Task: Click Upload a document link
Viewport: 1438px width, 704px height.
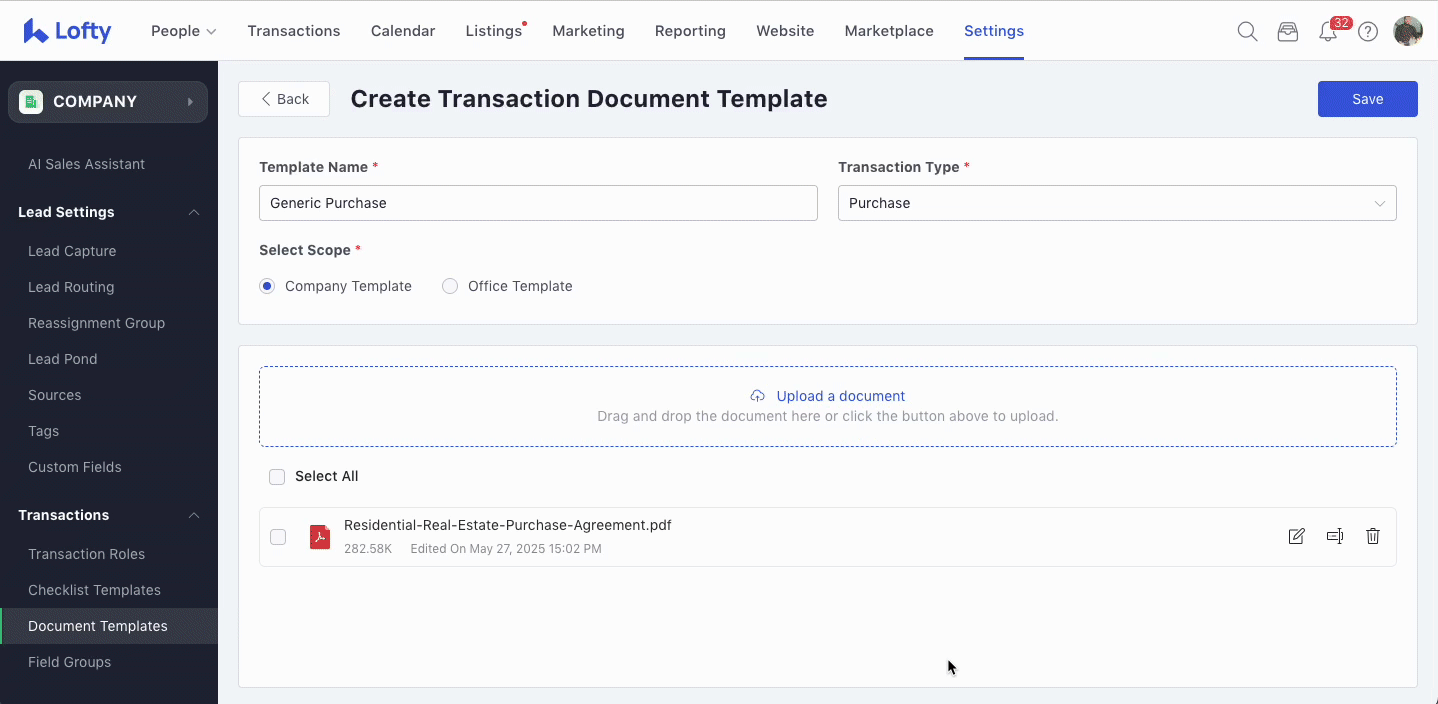Action: (841, 396)
